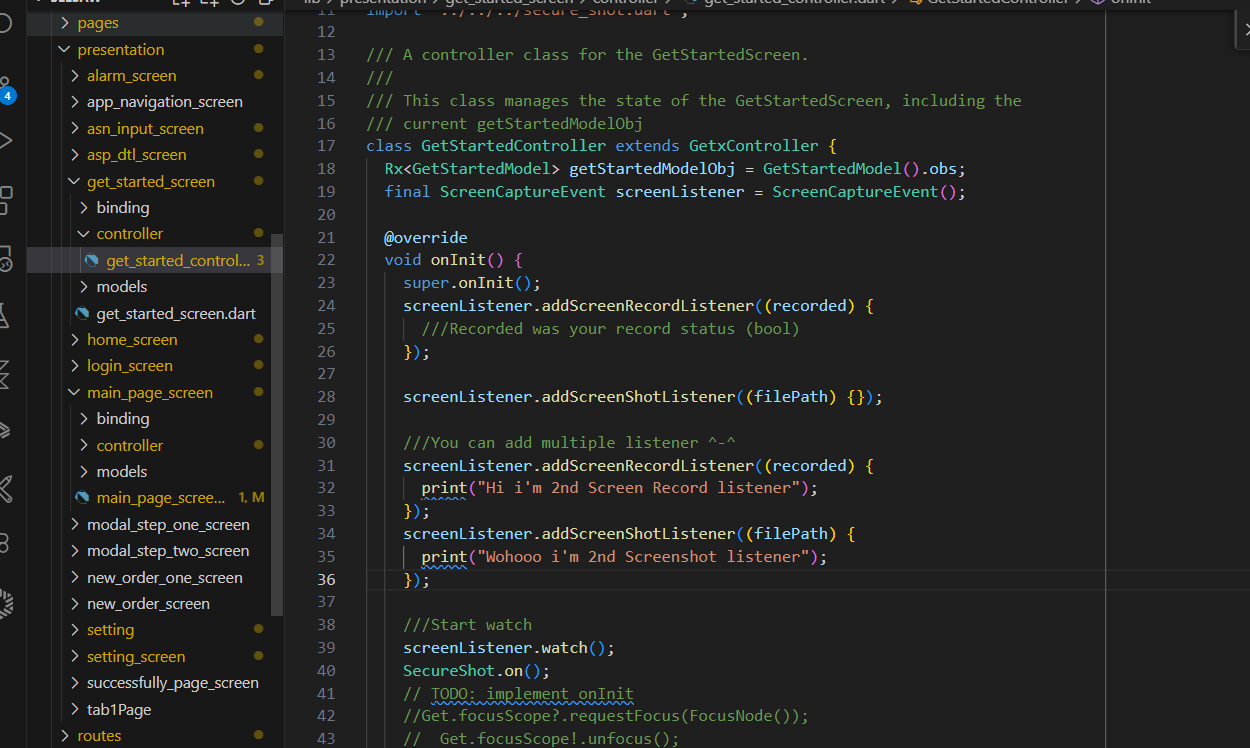Select the asp_dtl_screen folder
Image resolution: width=1250 pixels, height=748 pixels.
[137, 154]
